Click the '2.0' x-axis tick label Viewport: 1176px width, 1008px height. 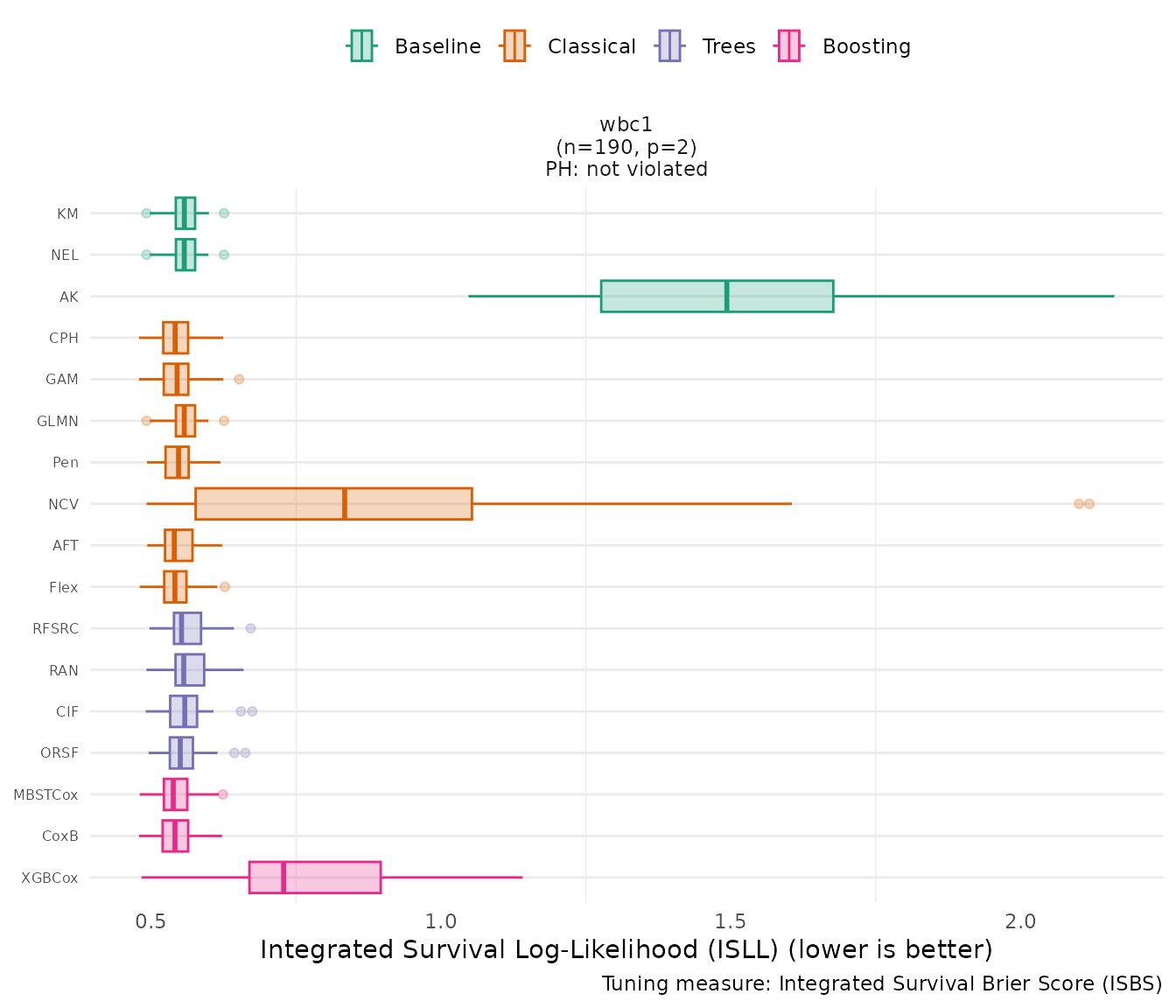tap(1019, 921)
